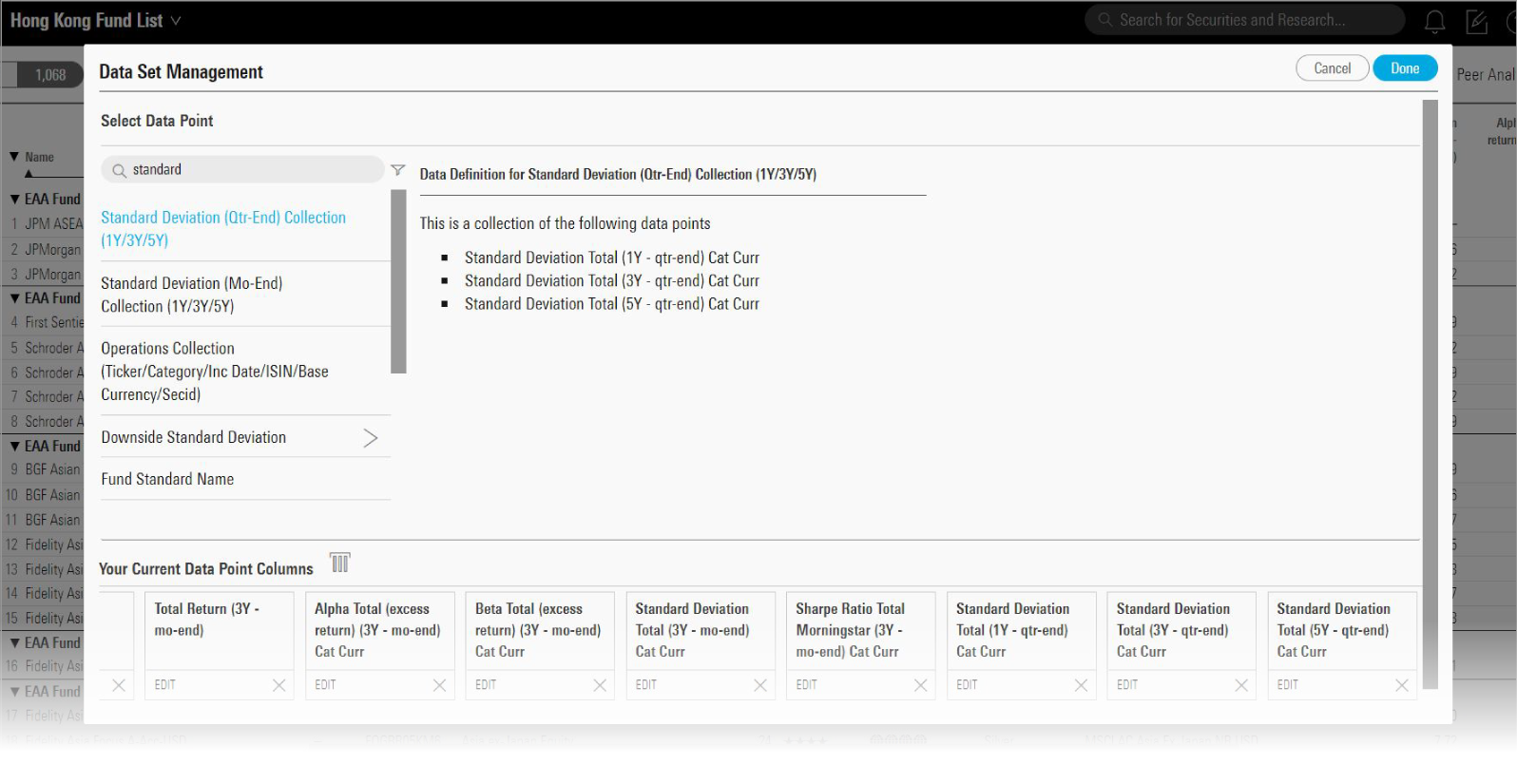
Task: Remove the Alpha Total column with X
Action: pyautogui.click(x=439, y=685)
